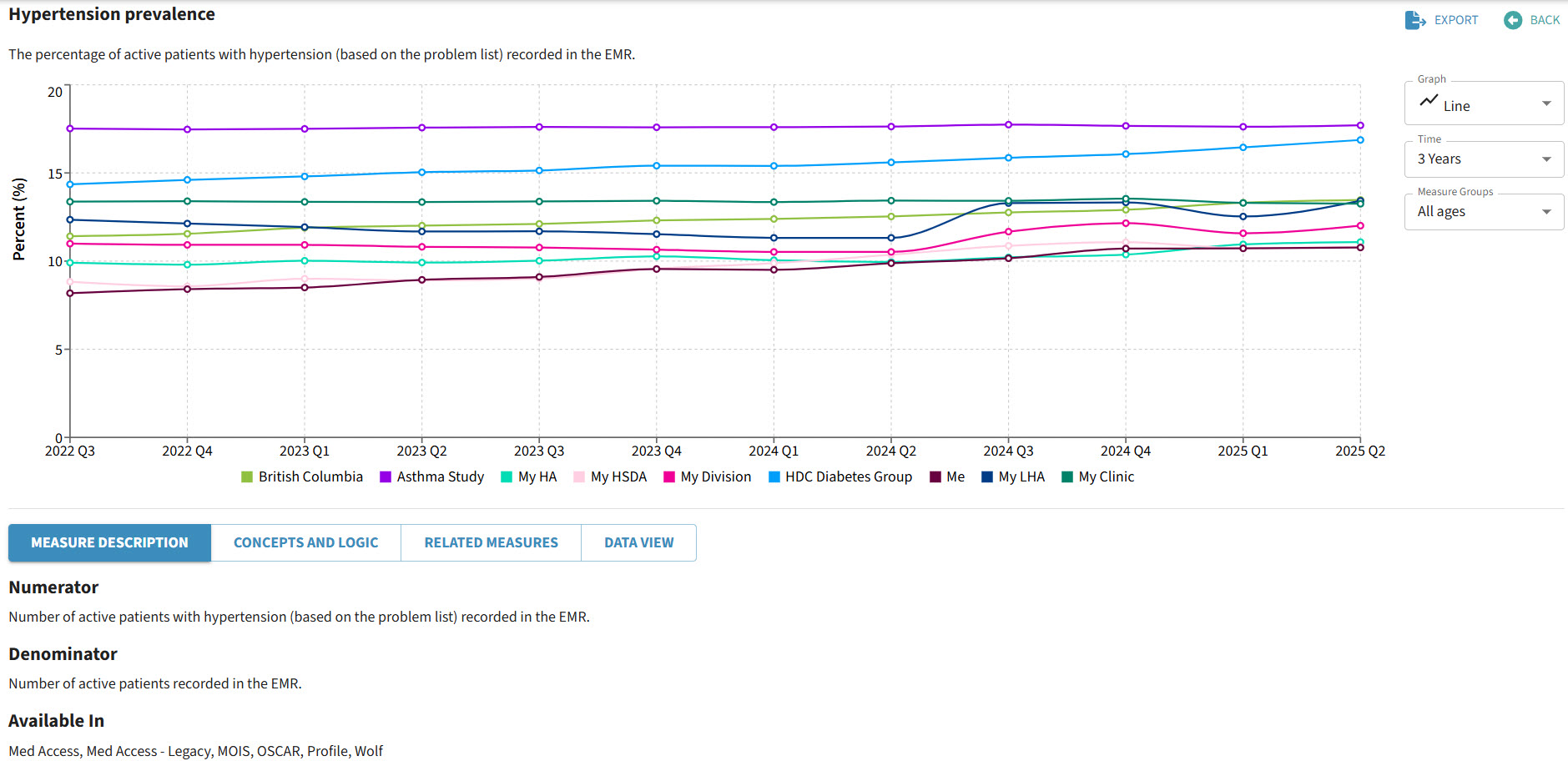The image size is (1568, 761).
Task: Click the Me legend color square
Action: [935, 477]
